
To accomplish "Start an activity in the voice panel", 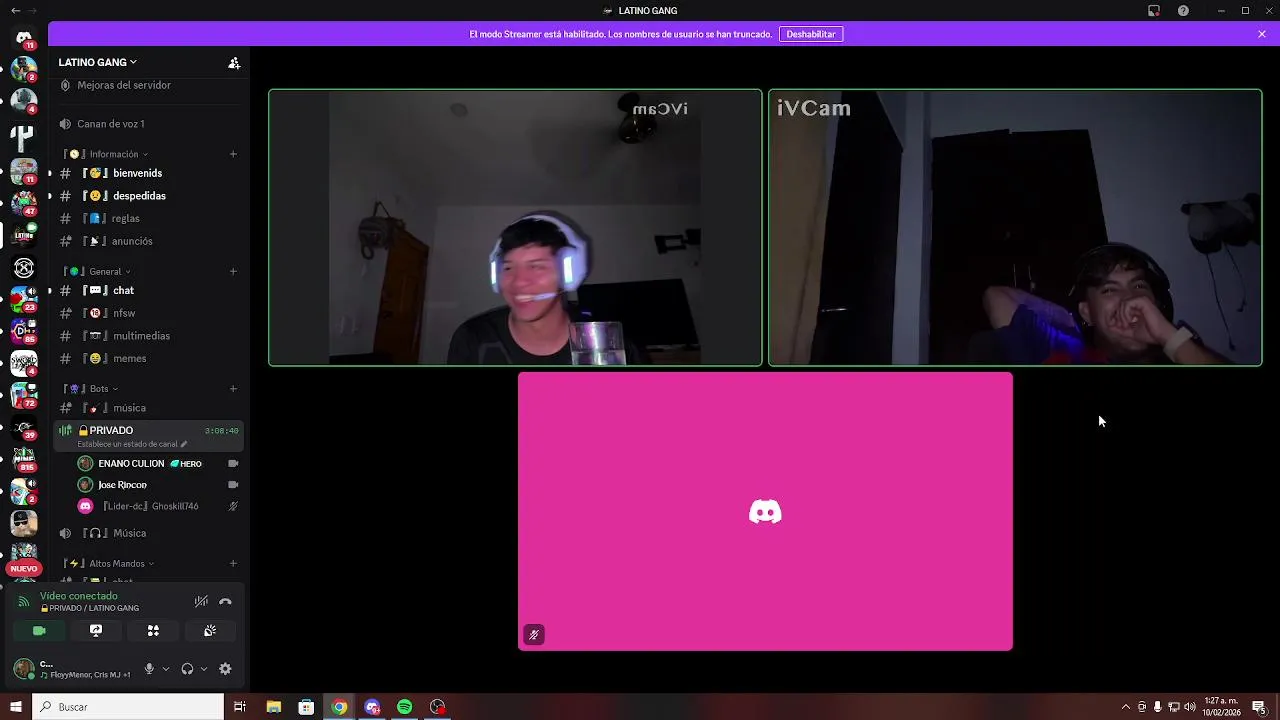I will point(153,631).
